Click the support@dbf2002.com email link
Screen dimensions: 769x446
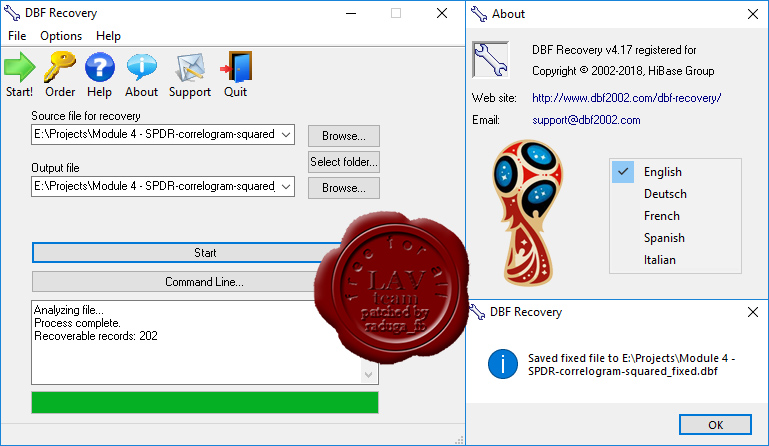click(x=586, y=120)
